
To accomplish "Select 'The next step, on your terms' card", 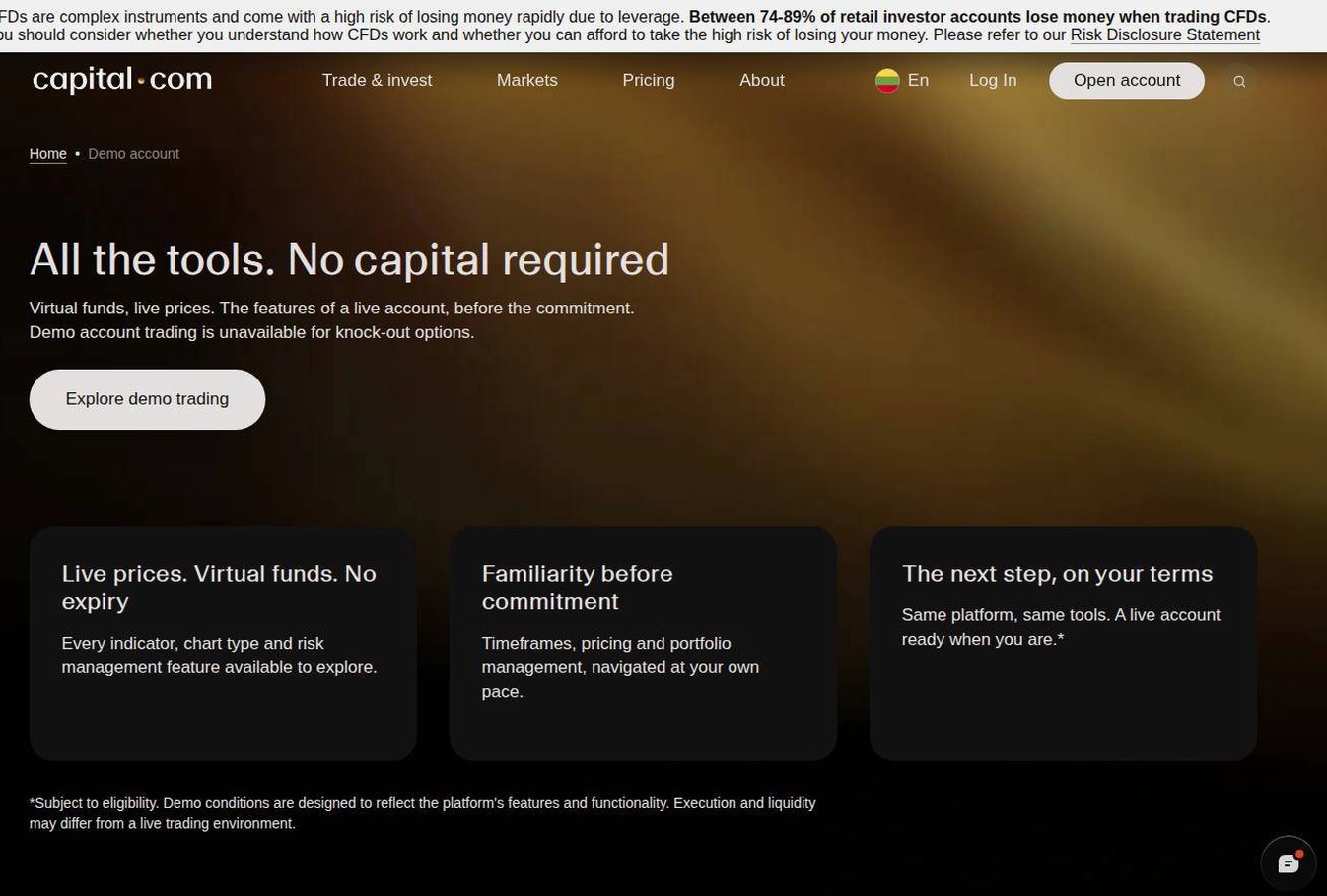I will (1063, 644).
